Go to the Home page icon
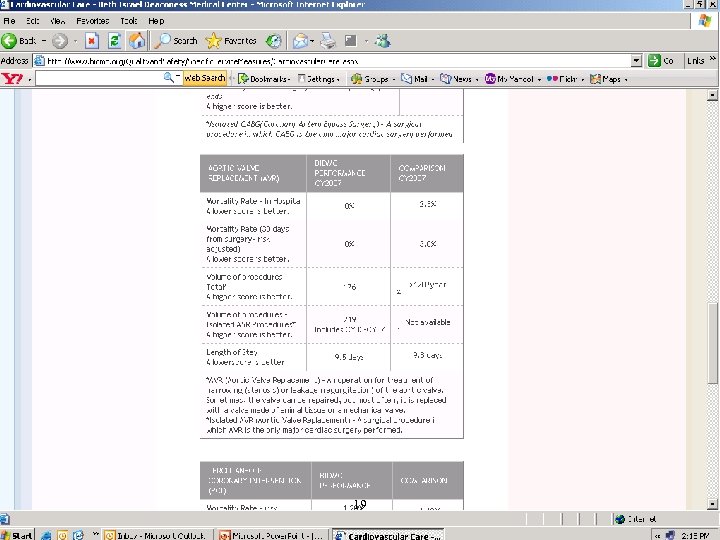The width and height of the screenshot is (720, 540). coord(137,41)
